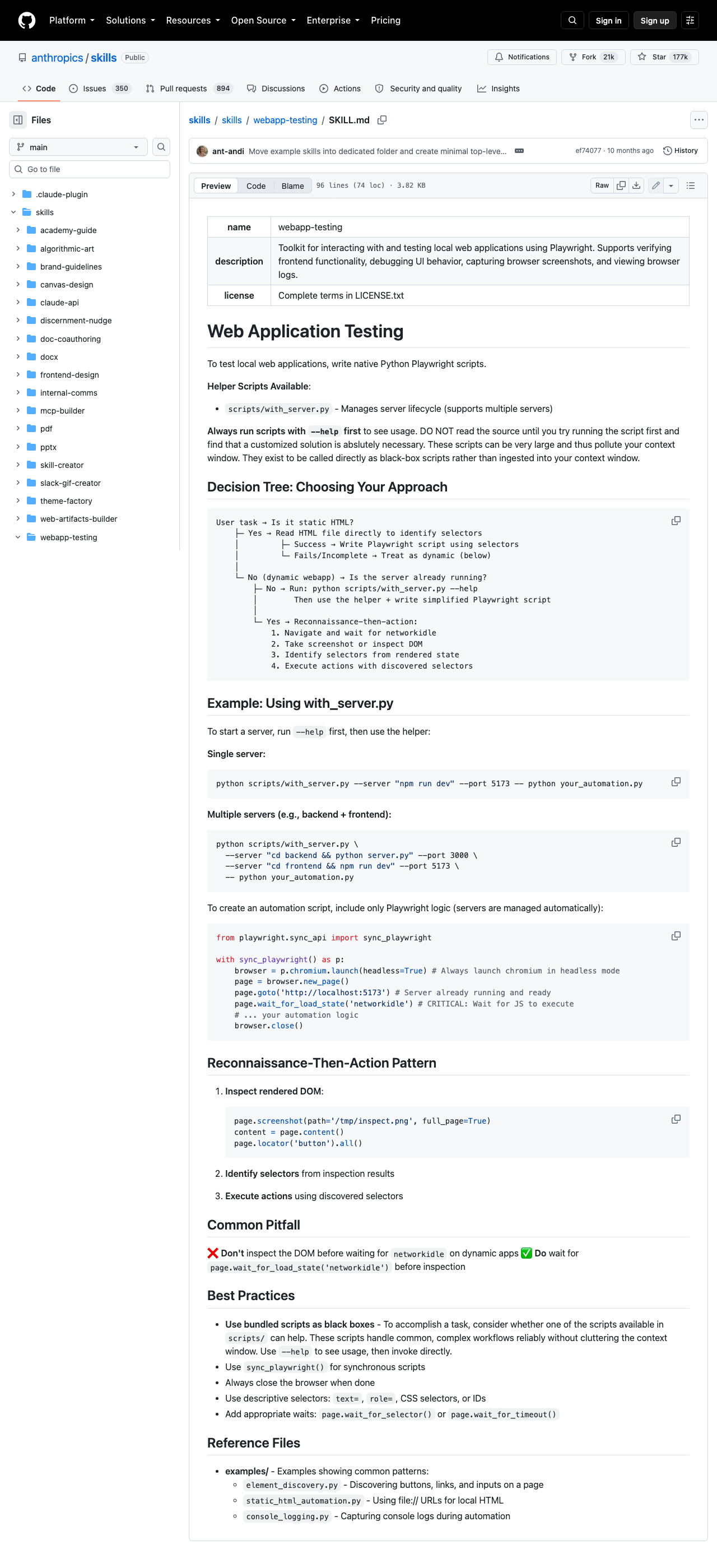Open the Actions tab
Image resolution: width=717 pixels, height=1568 pixels.
[340, 89]
